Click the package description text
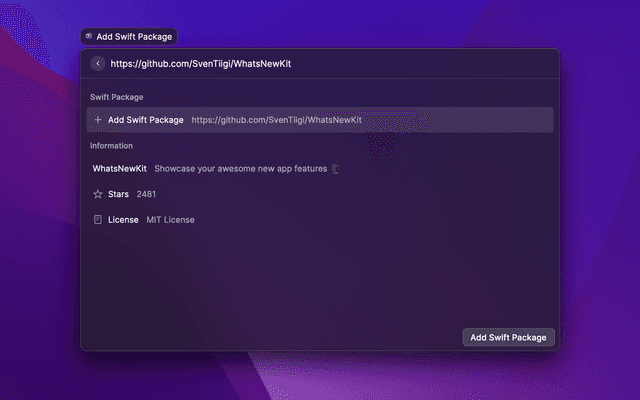The height and width of the screenshot is (400, 640). click(240, 169)
